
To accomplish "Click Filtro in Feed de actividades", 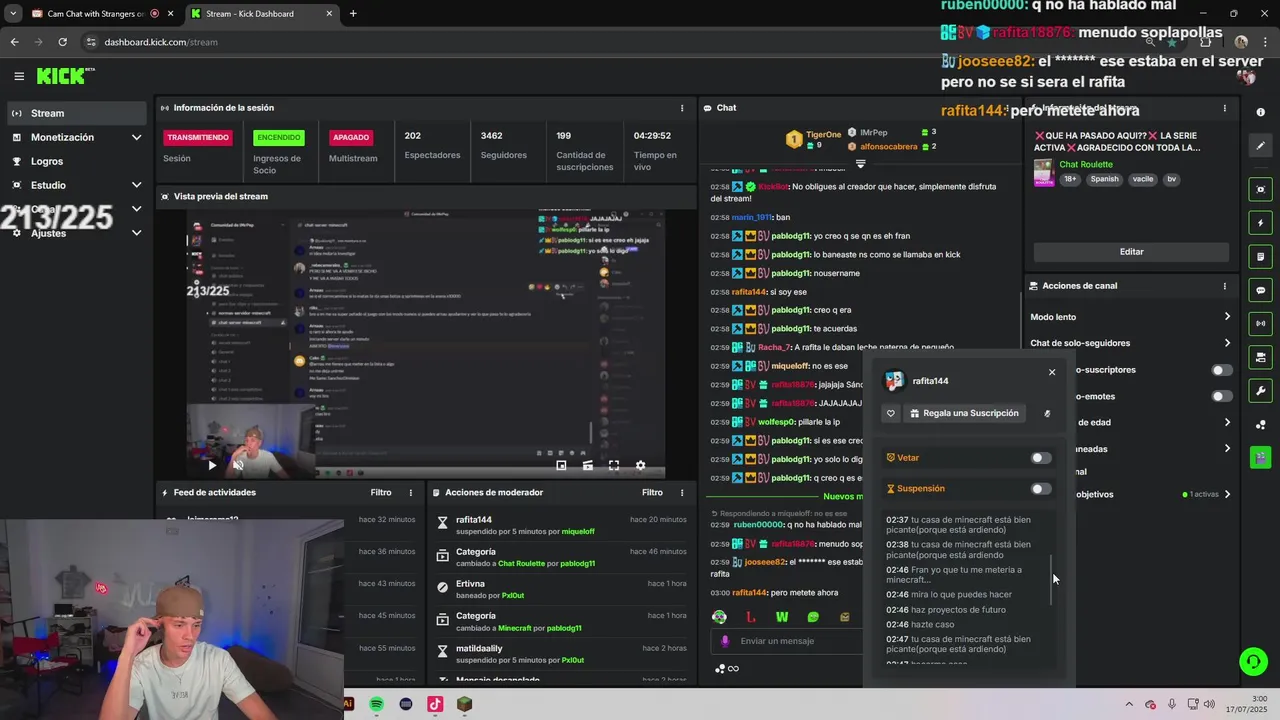I will click(x=381, y=493).
